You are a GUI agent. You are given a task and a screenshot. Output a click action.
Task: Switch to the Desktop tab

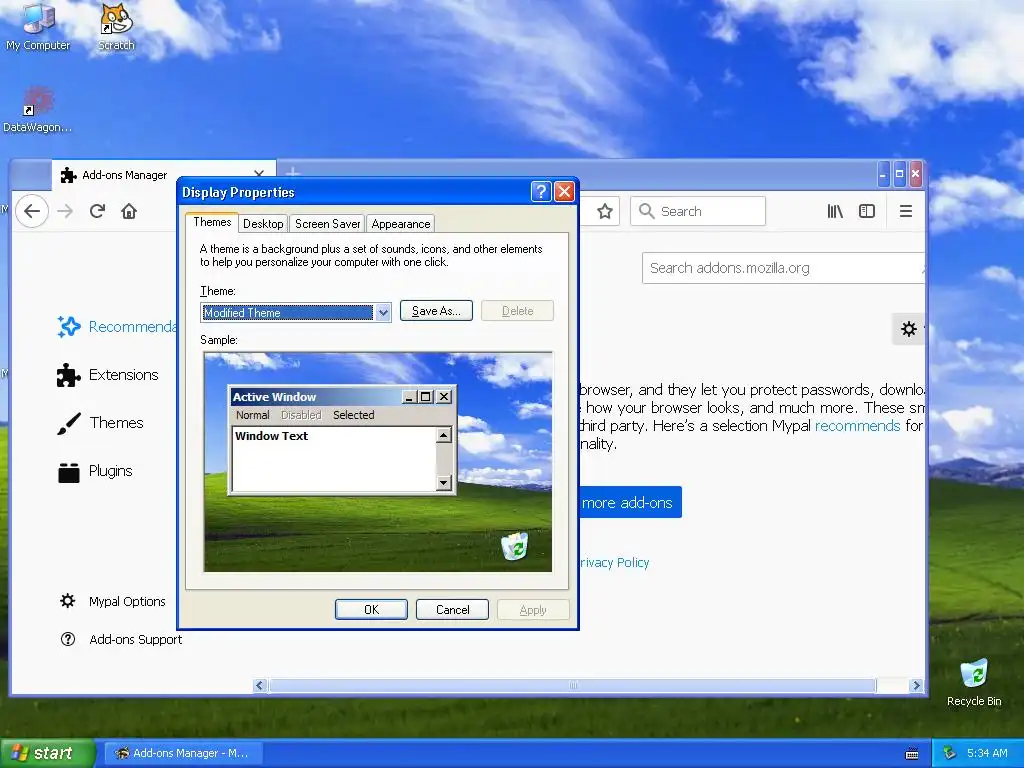[263, 224]
